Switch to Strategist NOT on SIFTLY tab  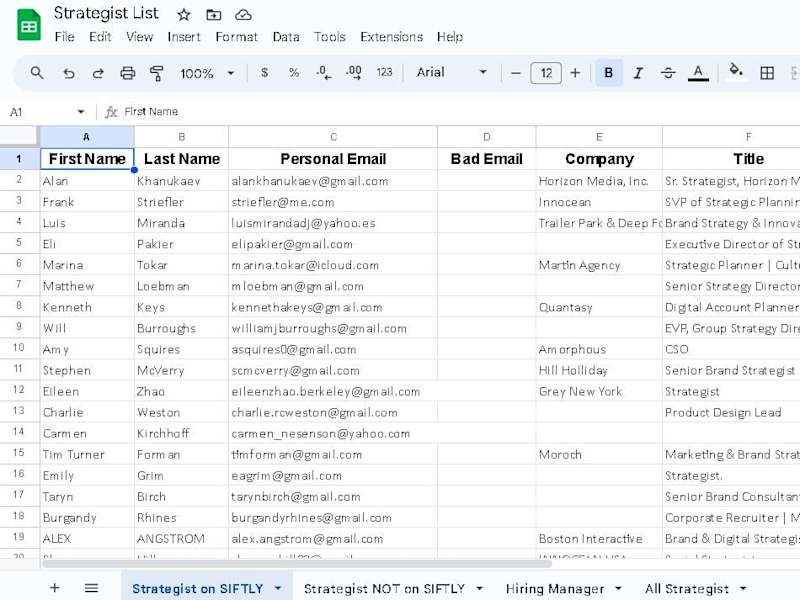click(384, 589)
